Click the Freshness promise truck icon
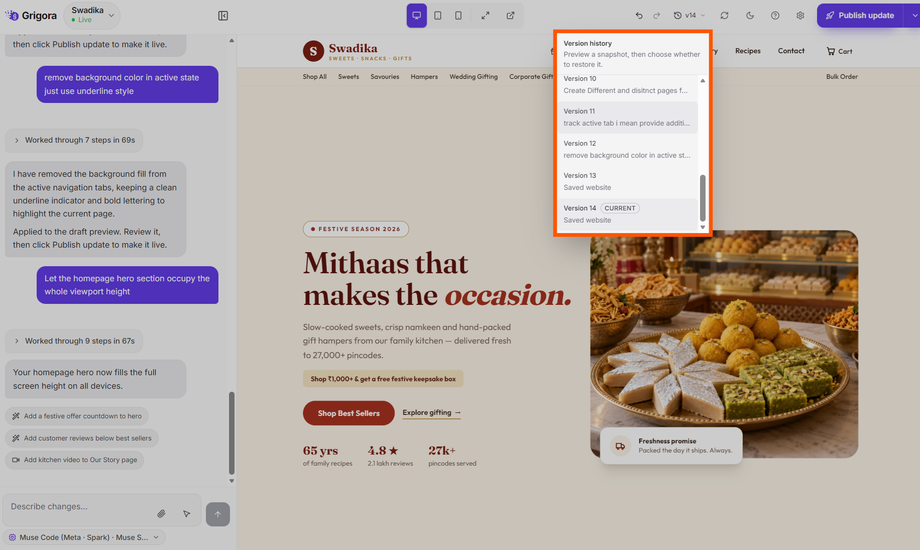The width and height of the screenshot is (920, 550). (620, 446)
